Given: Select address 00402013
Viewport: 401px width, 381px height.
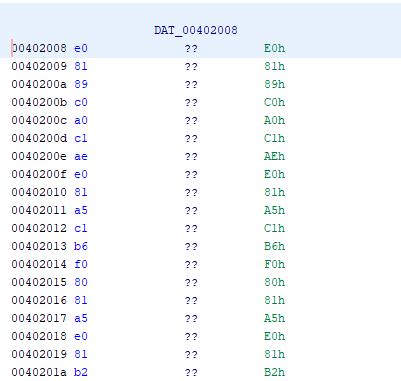Looking at the screenshot, I should coord(39,246).
